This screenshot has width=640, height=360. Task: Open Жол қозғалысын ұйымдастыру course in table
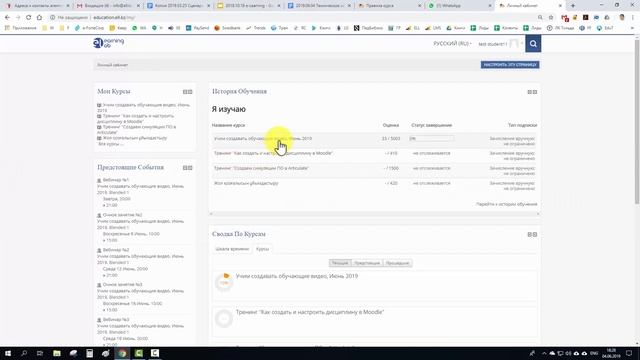(x=246, y=183)
